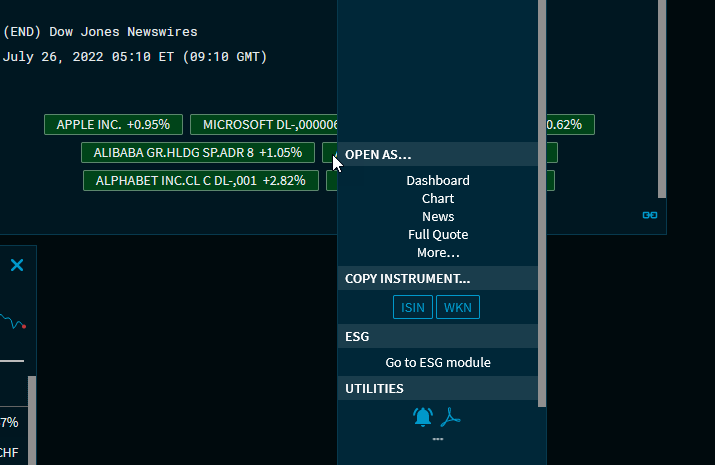
Task: Click the news panel scrollbar on right
Action: pyautogui.click(x=661, y=100)
